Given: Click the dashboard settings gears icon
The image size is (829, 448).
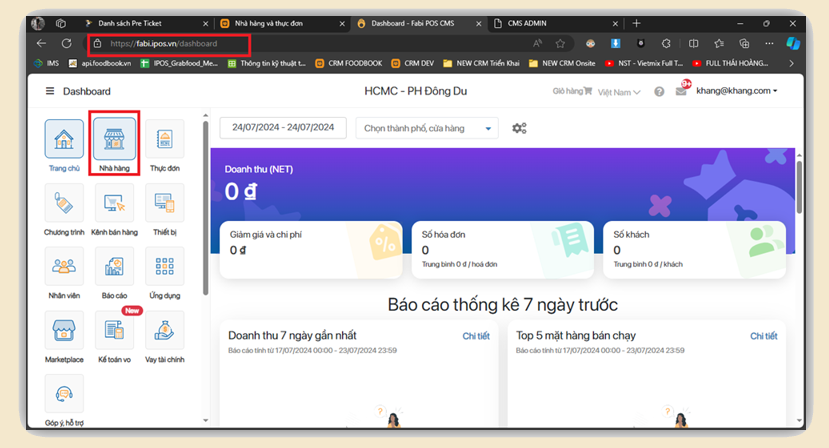Looking at the screenshot, I should [519, 128].
